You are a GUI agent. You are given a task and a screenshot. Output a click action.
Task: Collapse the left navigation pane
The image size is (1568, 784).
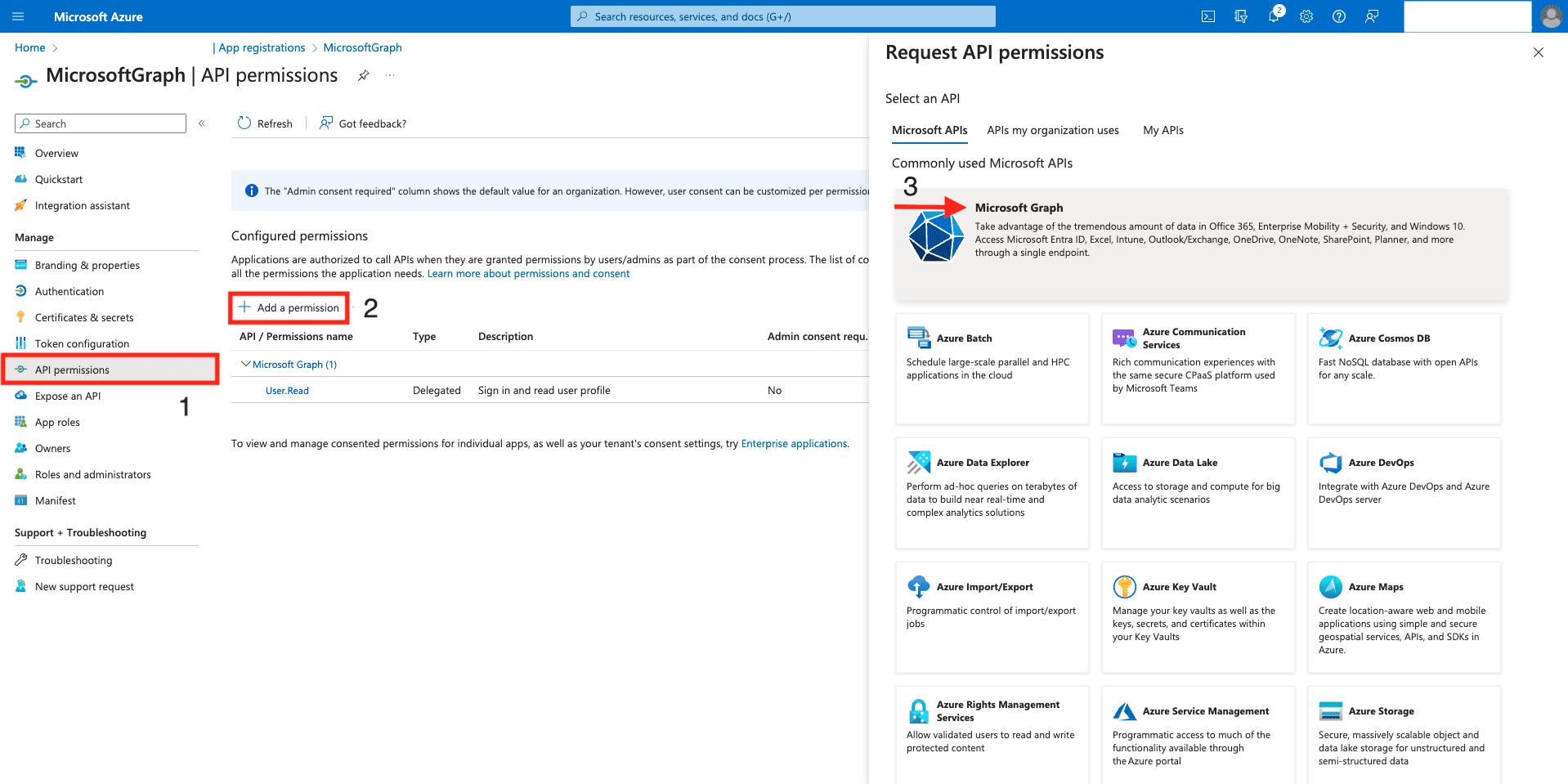[202, 123]
